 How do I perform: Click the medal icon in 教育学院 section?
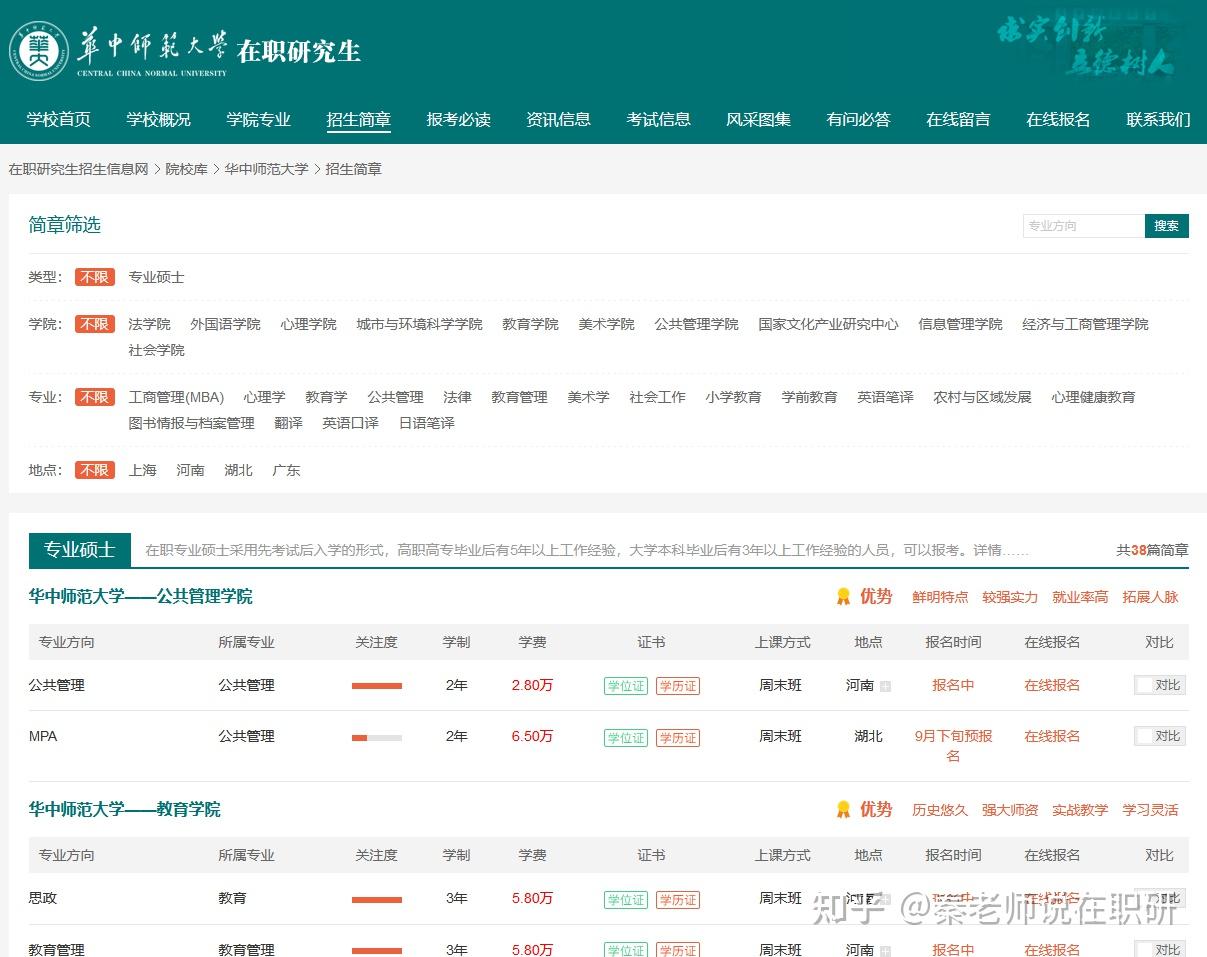843,810
